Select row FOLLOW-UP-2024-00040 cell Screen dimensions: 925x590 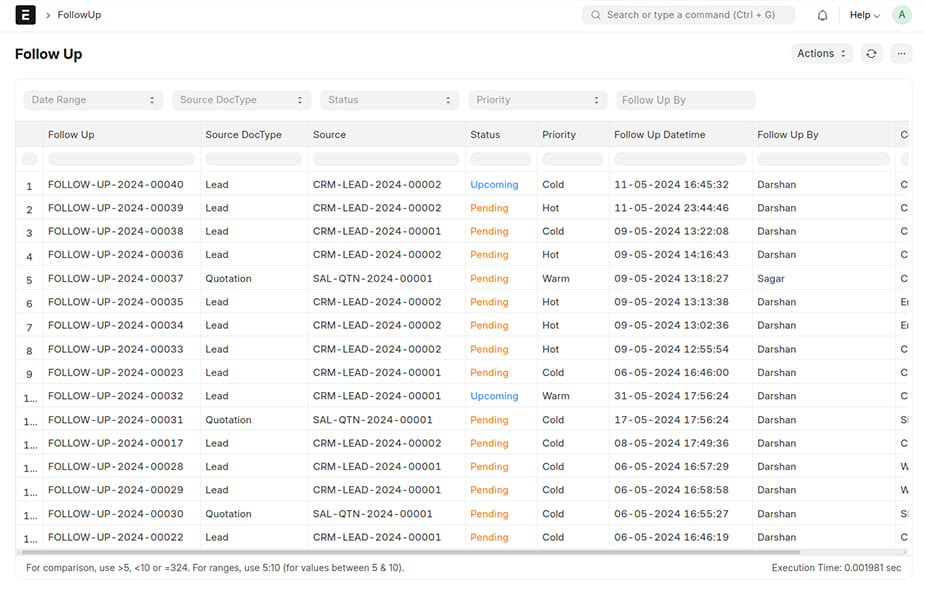coord(116,185)
